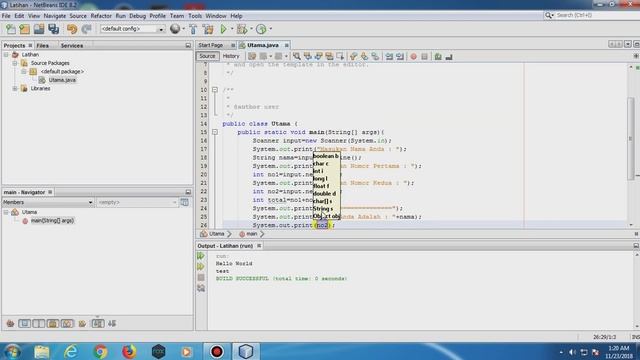
Task: Click the Shift Line Left icon
Action: 389,56
